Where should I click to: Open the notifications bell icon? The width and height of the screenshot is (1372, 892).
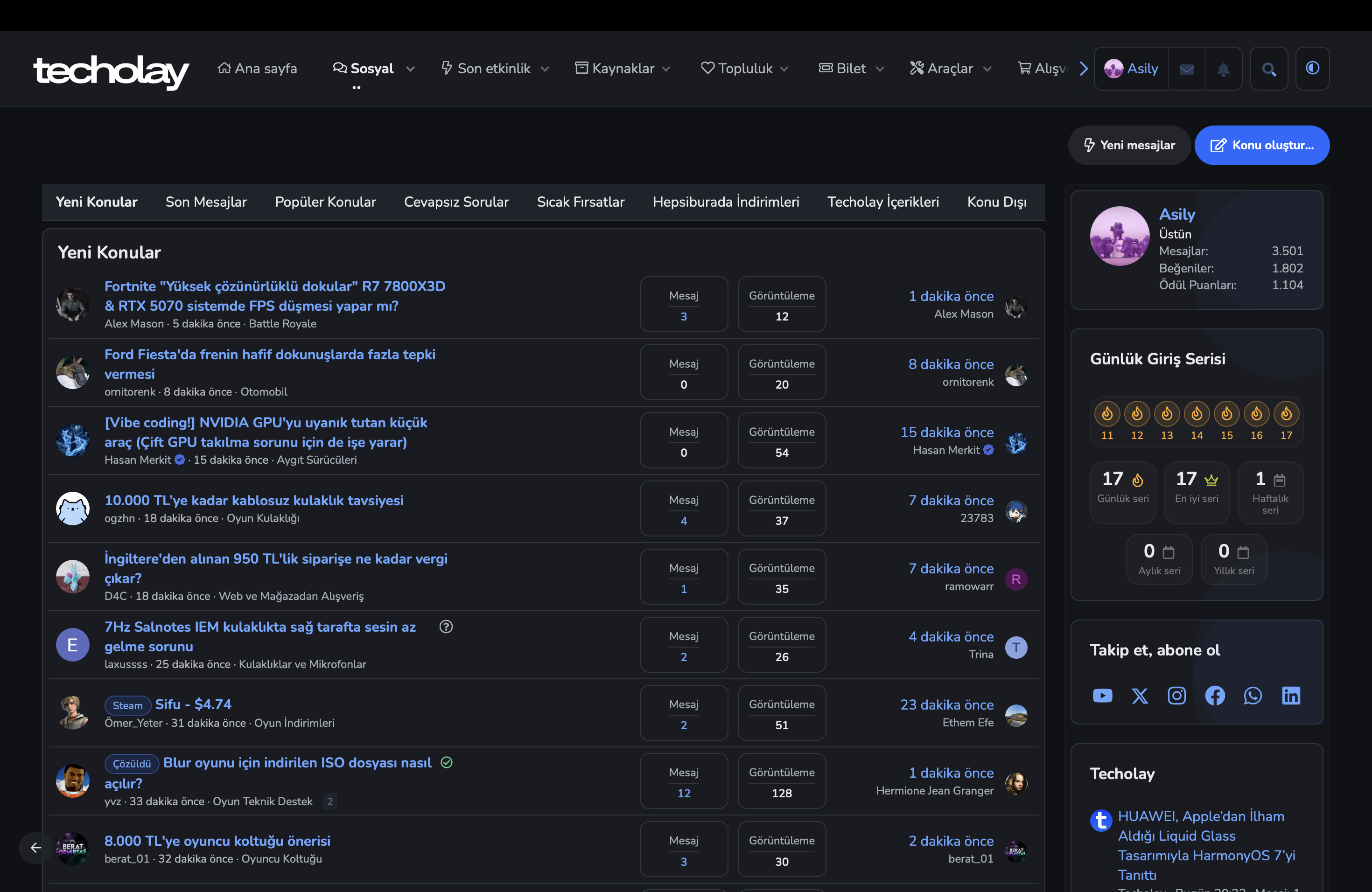pos(1223,69)
